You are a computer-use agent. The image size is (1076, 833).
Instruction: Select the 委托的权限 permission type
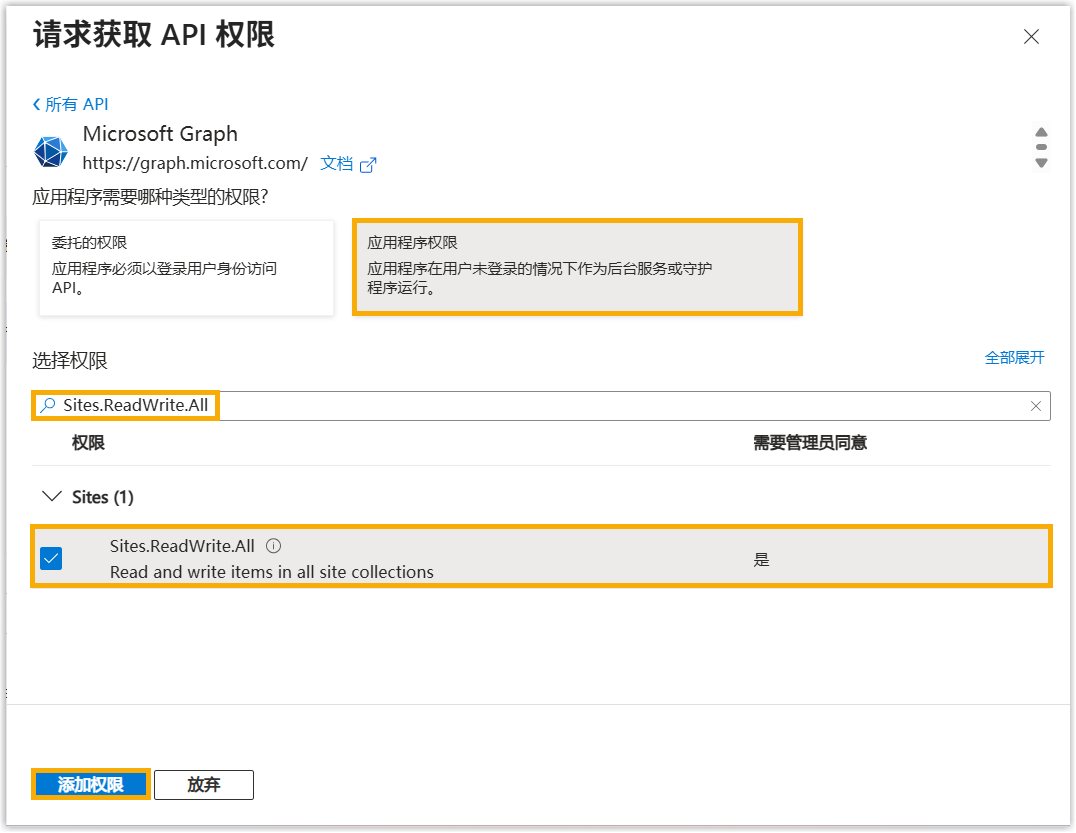point(186,267)
